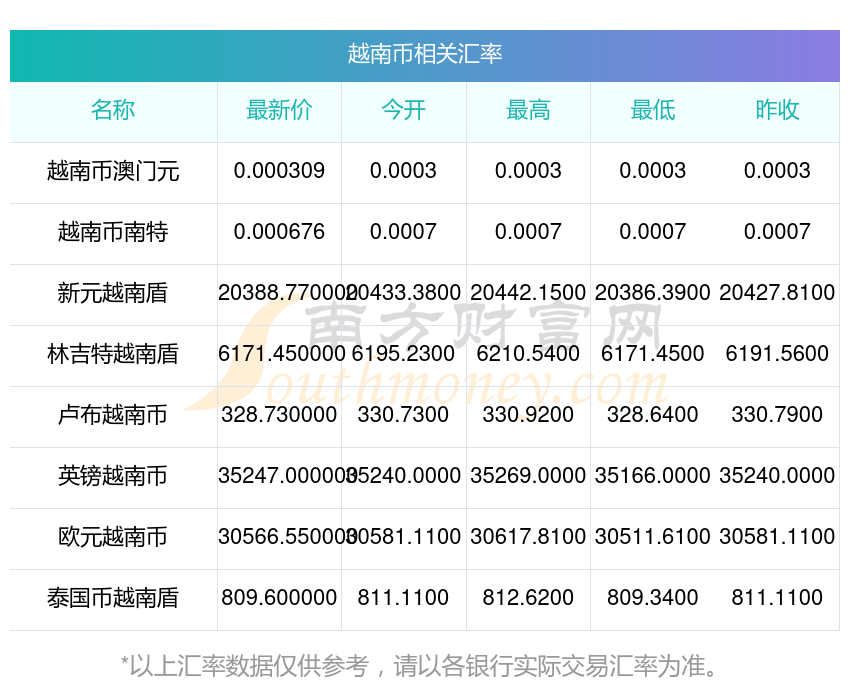The height and width of the screenshot is (698, 850).
Task: Click today's open 6195.2300
Action: click(x=403, y=354)
